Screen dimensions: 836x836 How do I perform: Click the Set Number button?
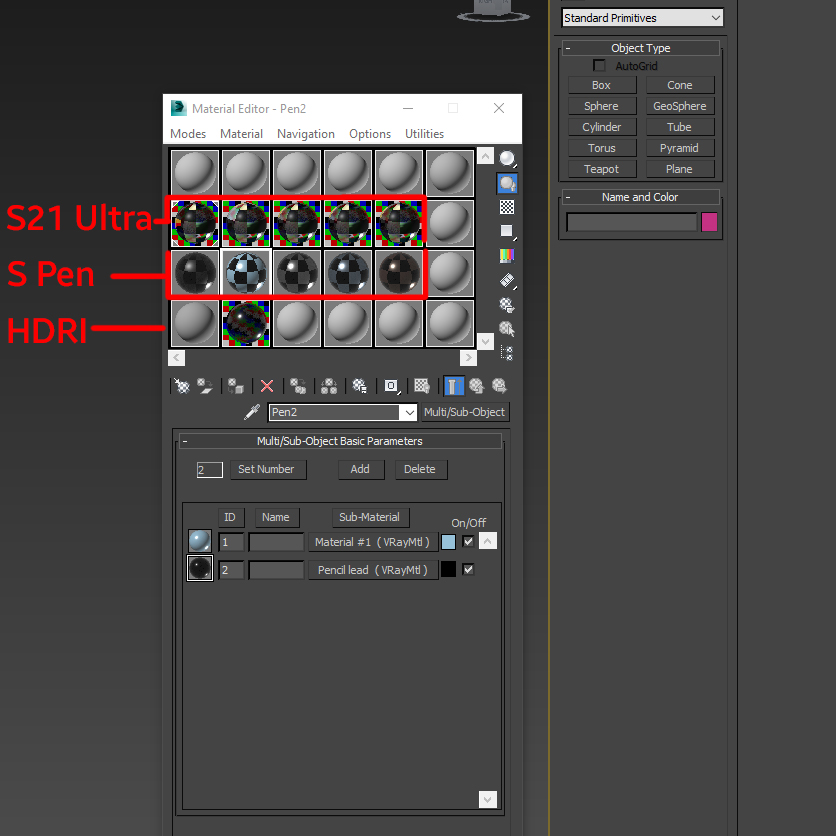pos(268,470)
